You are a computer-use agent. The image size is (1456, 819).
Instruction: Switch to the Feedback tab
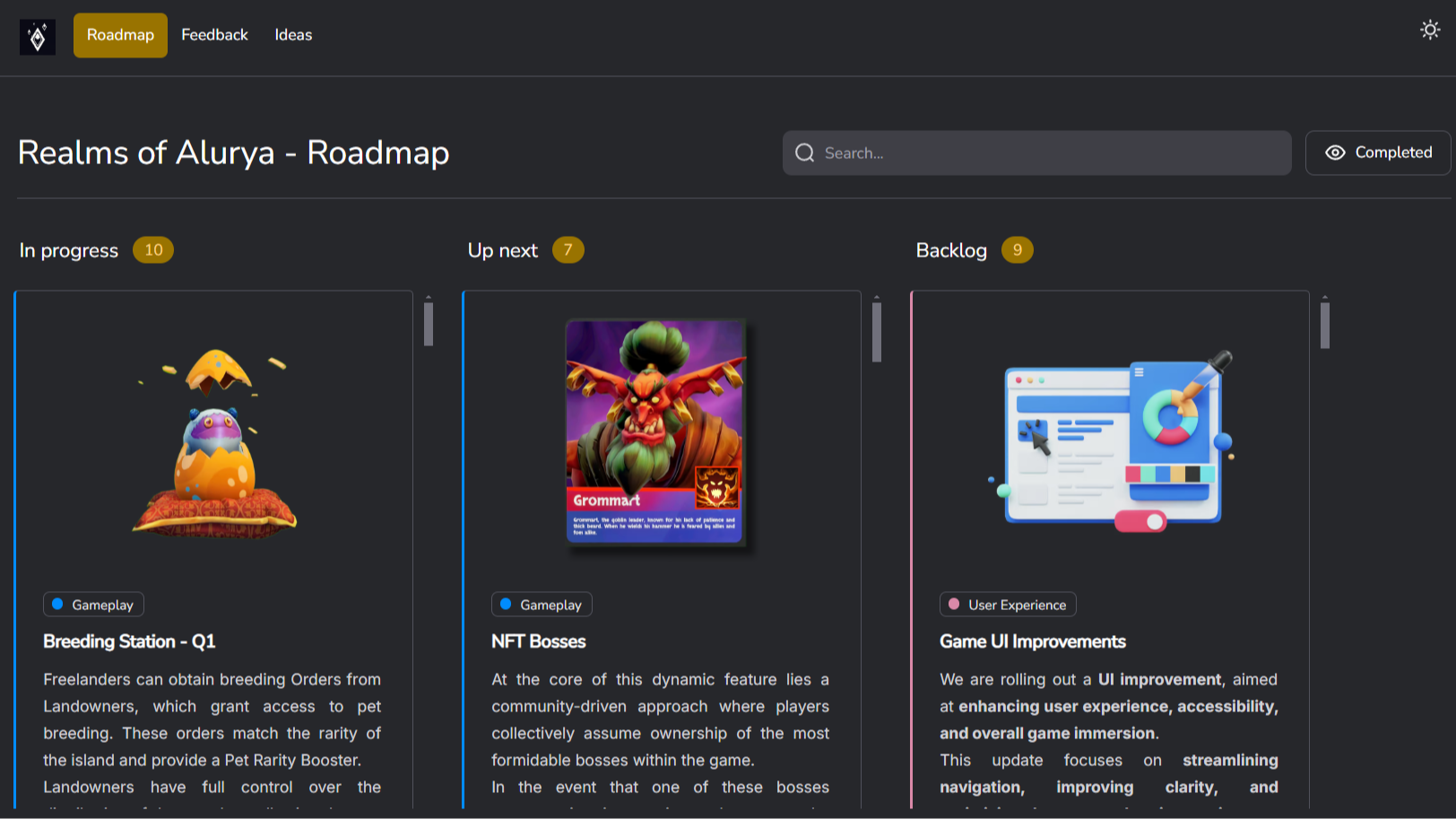coord(214,35)
